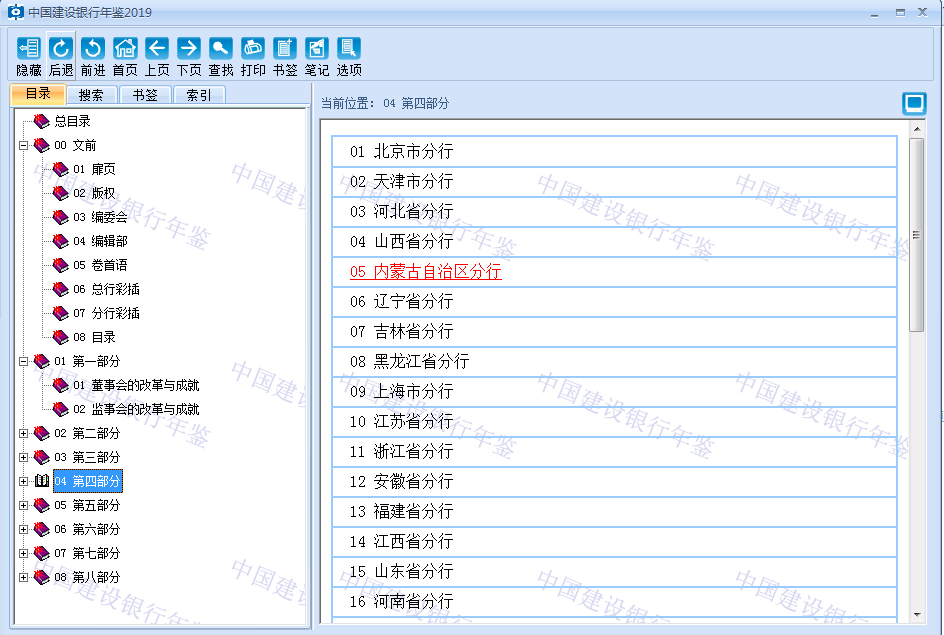The width and height of the screenshot is (944, 635).
Task: Switch to the 索引 tab
Action: tap(199, 95)
